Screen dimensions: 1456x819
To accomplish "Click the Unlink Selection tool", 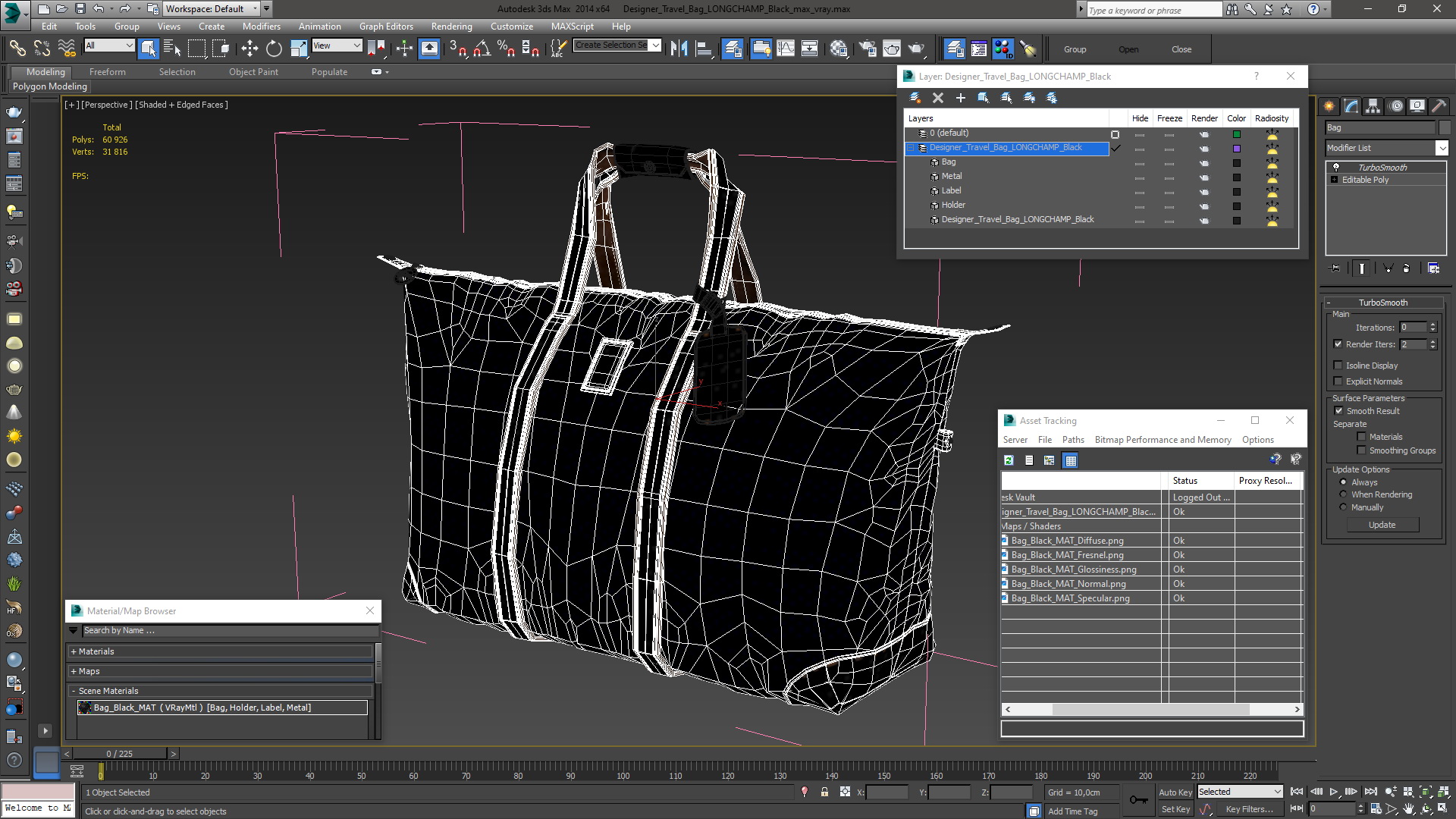I will 42,49.
